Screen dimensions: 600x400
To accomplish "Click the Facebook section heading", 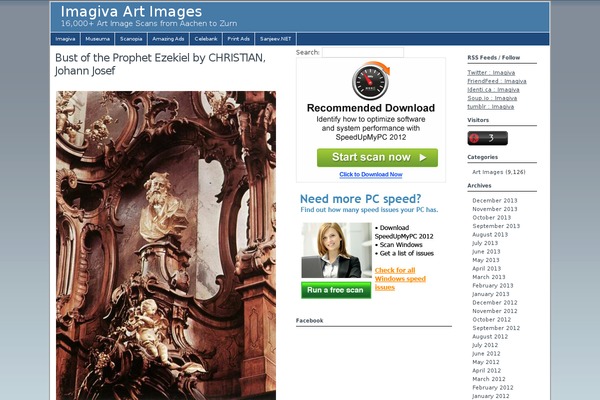I will pyautogui.click(x=310, y=320).
